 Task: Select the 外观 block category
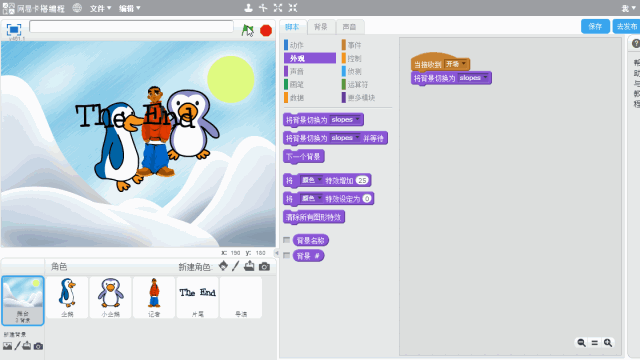click(x=309, y=58)
